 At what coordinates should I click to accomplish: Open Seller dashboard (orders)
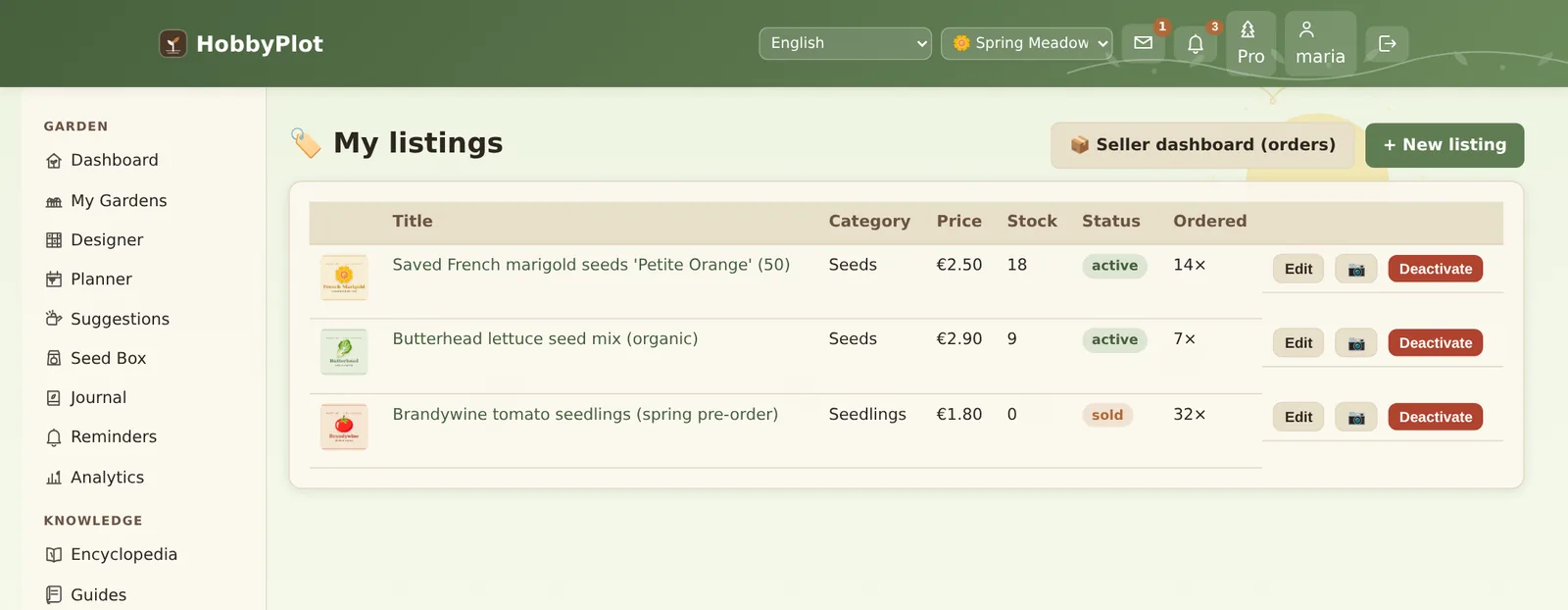(1202, 145)
